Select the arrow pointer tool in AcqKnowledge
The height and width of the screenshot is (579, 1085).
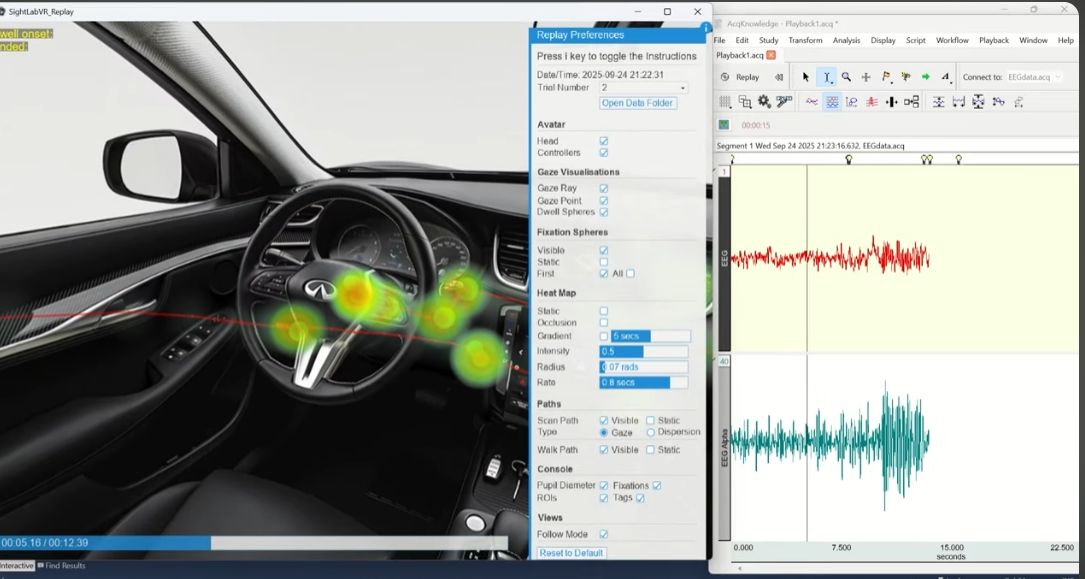805,77
